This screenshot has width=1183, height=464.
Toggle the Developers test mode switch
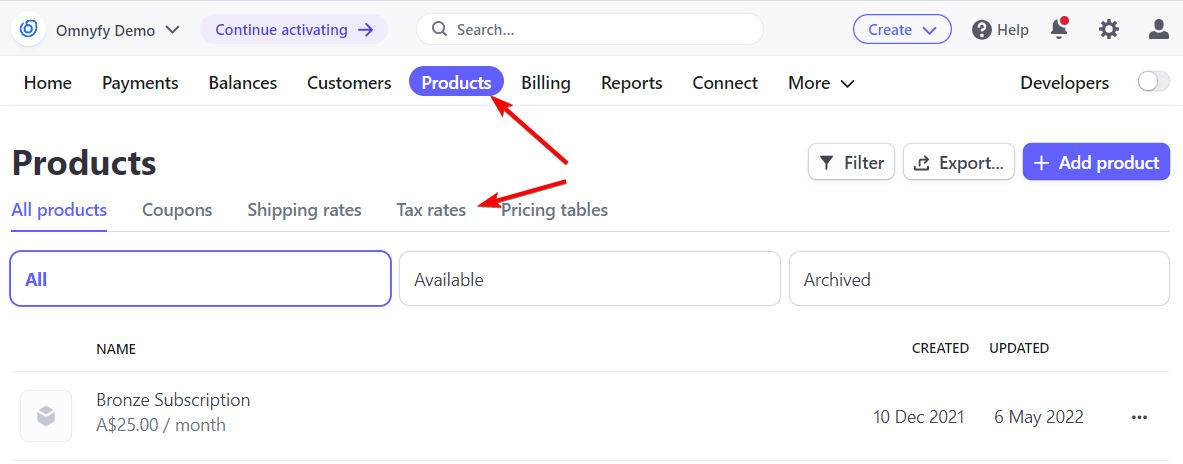(1154, 82)
